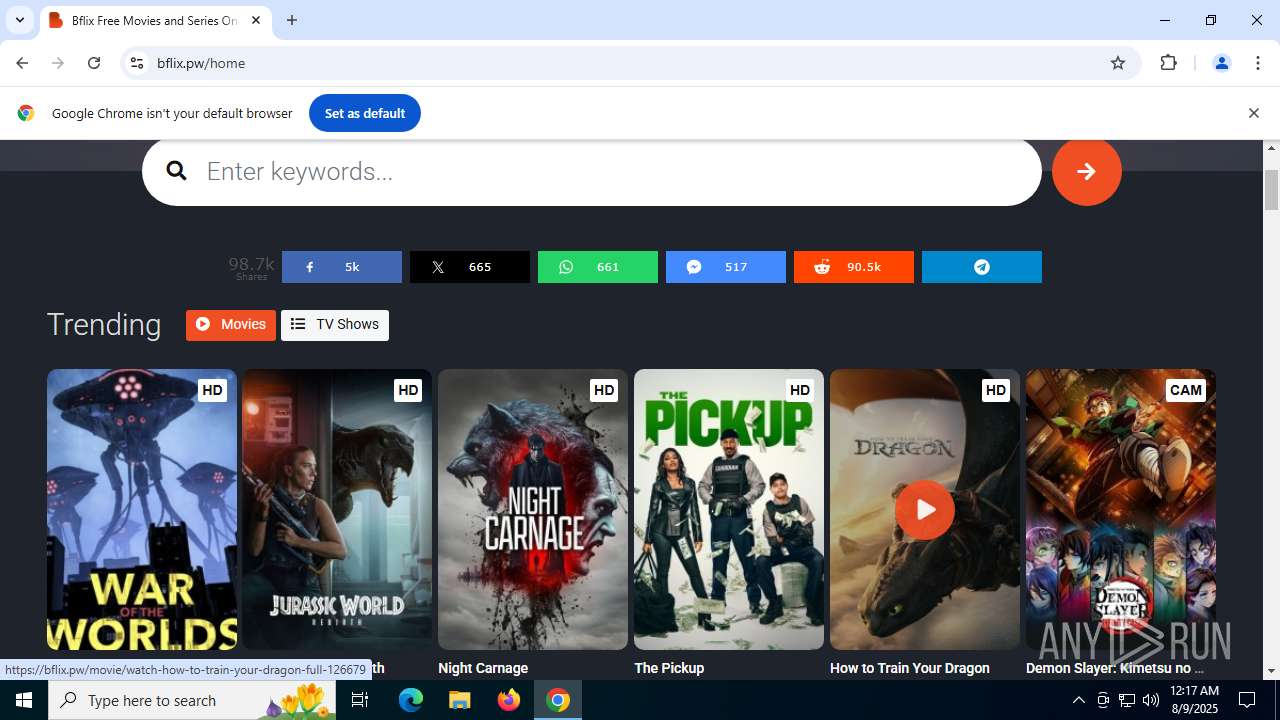The image size is (1280, 720).
Task: Click the taskbar search box
Action: (x=193, y=700)
